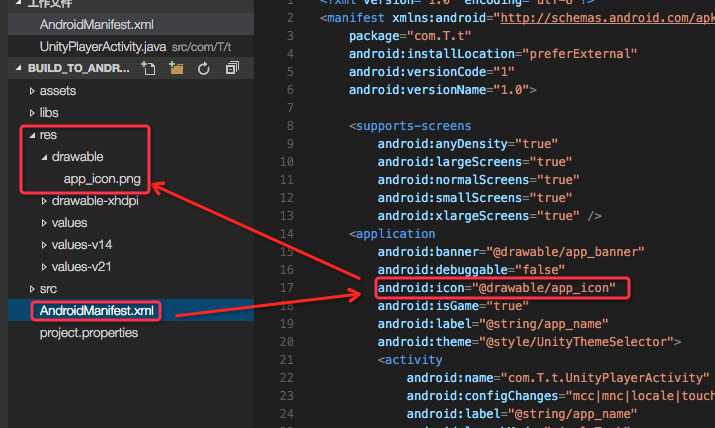The height and width of the screenshot is (428, 715).
Task: Select the drawable-xhdpi folder label
Action: click(x=95, y=201)
